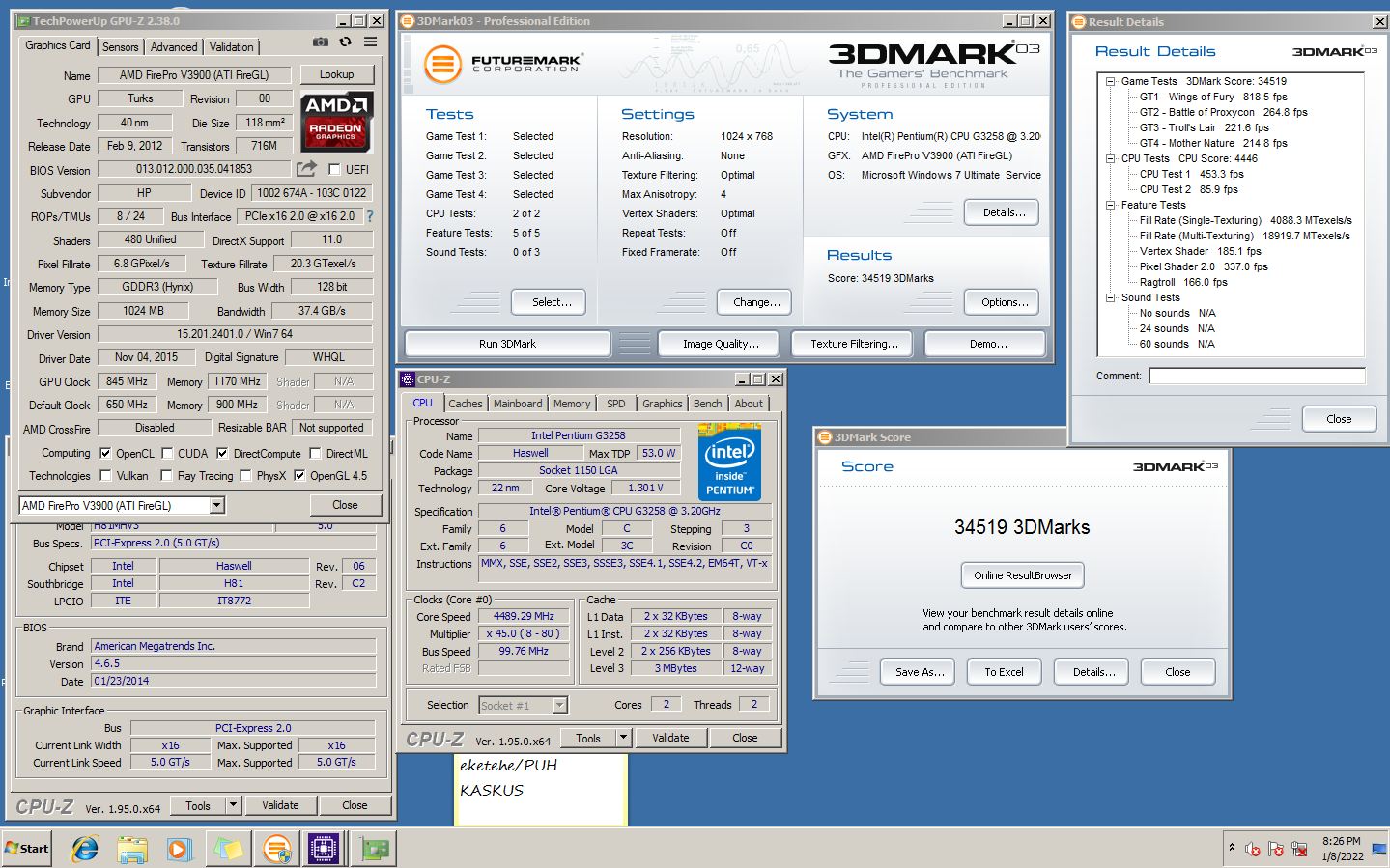Click the Texture Filtering... button
This screenshot has height=868, width=1390.
[854, 344]
